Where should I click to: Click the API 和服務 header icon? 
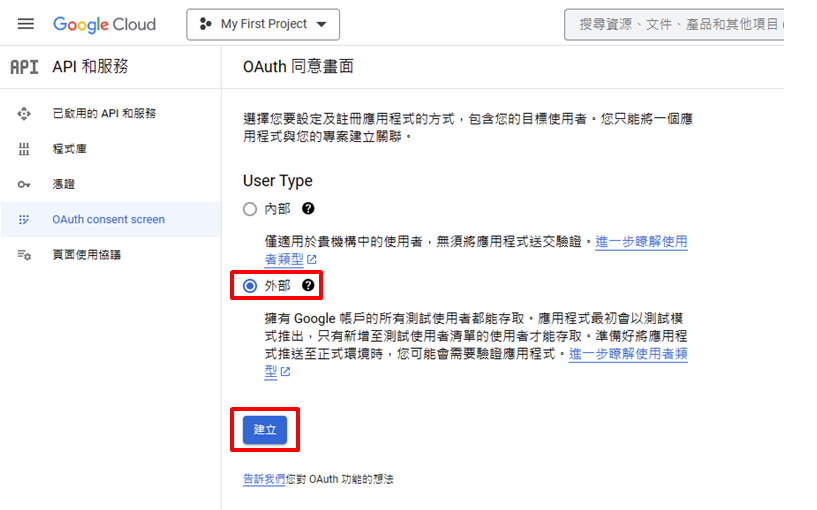click(x=24, y=67)
